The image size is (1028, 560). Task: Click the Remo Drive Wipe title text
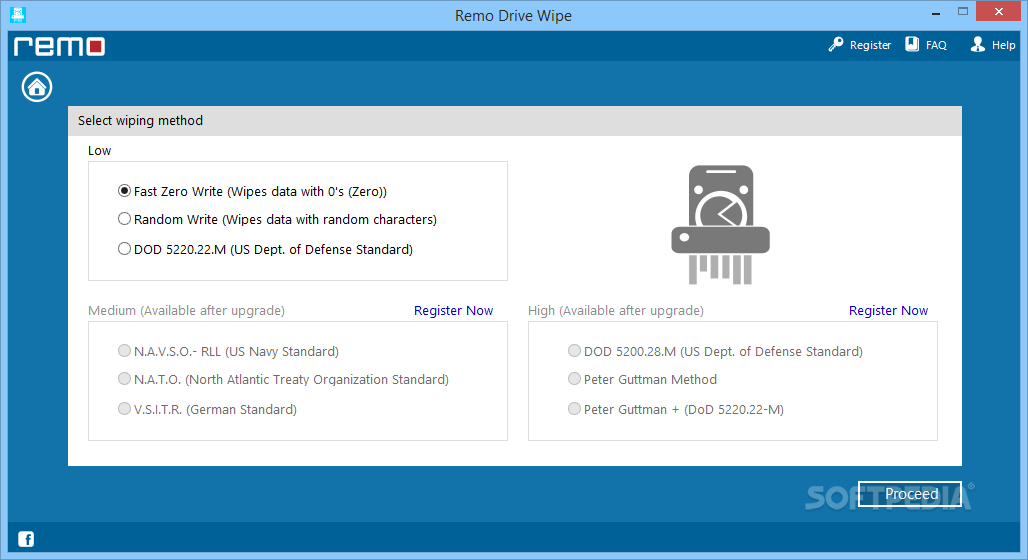pos(513,16)
